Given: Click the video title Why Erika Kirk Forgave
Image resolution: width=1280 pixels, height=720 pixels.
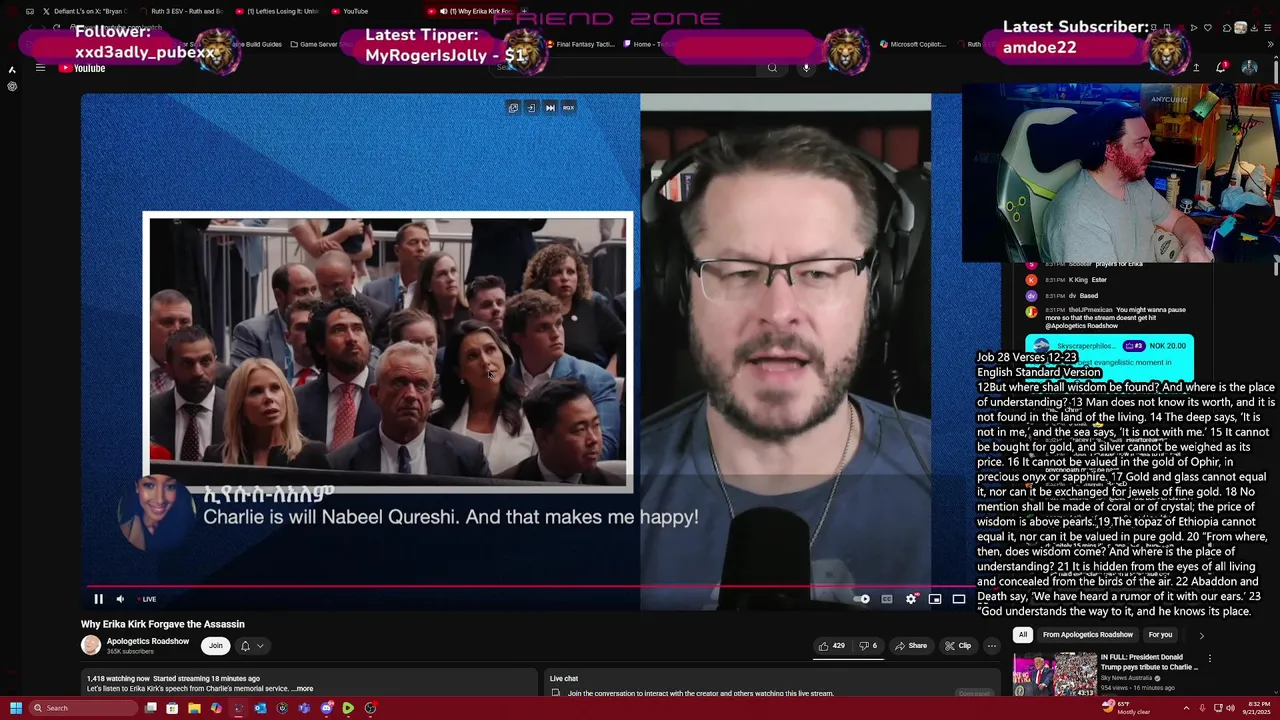Looking at the screenshot, I should tap(163, 624).
